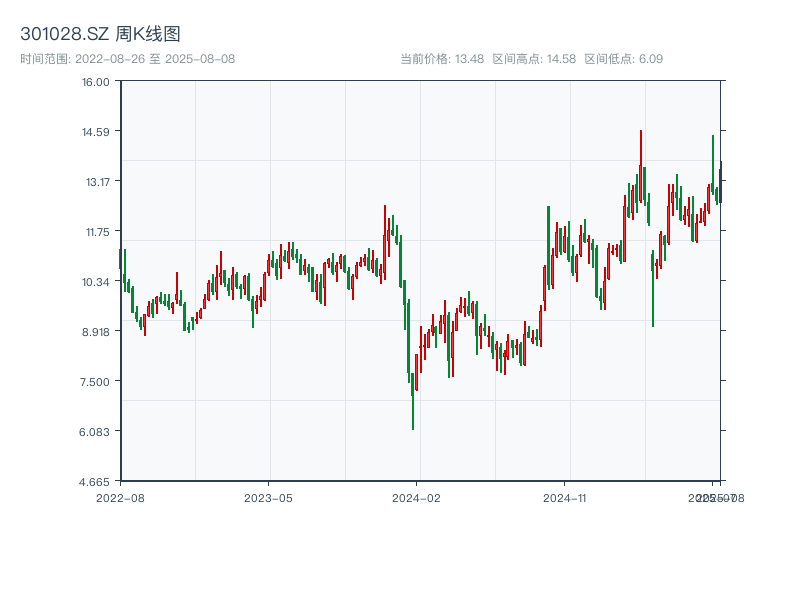Click the 区间低点 6.09 label

pyautogui.click(x=624, y=59)
